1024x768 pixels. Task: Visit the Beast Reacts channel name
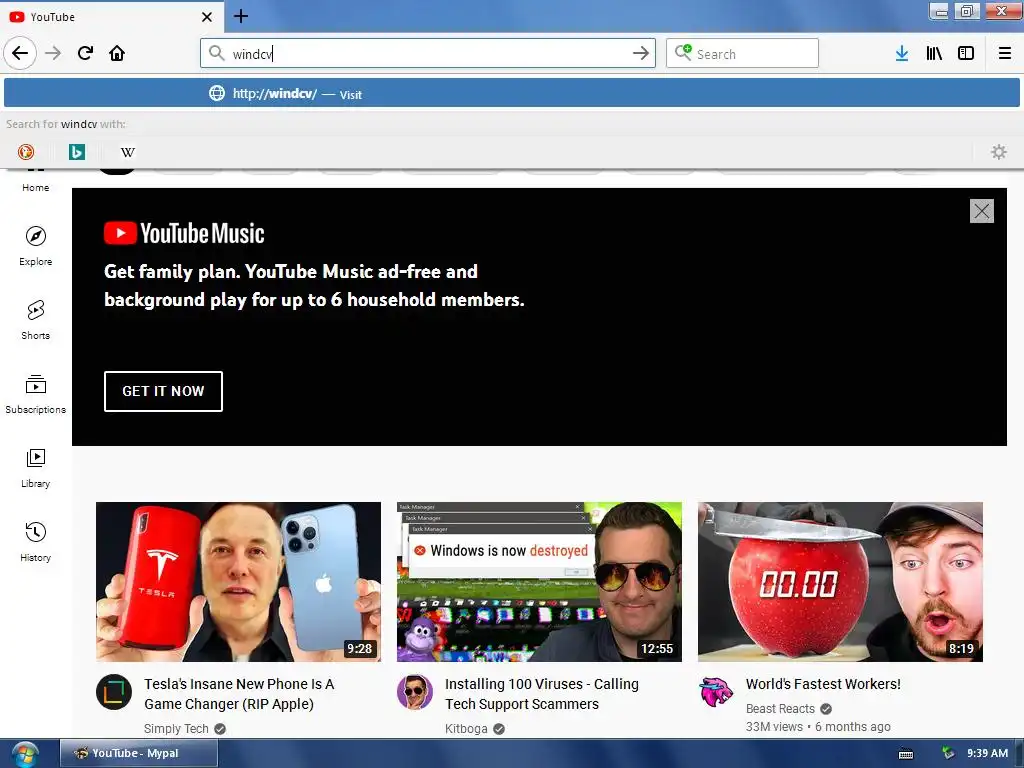[780, 709]
